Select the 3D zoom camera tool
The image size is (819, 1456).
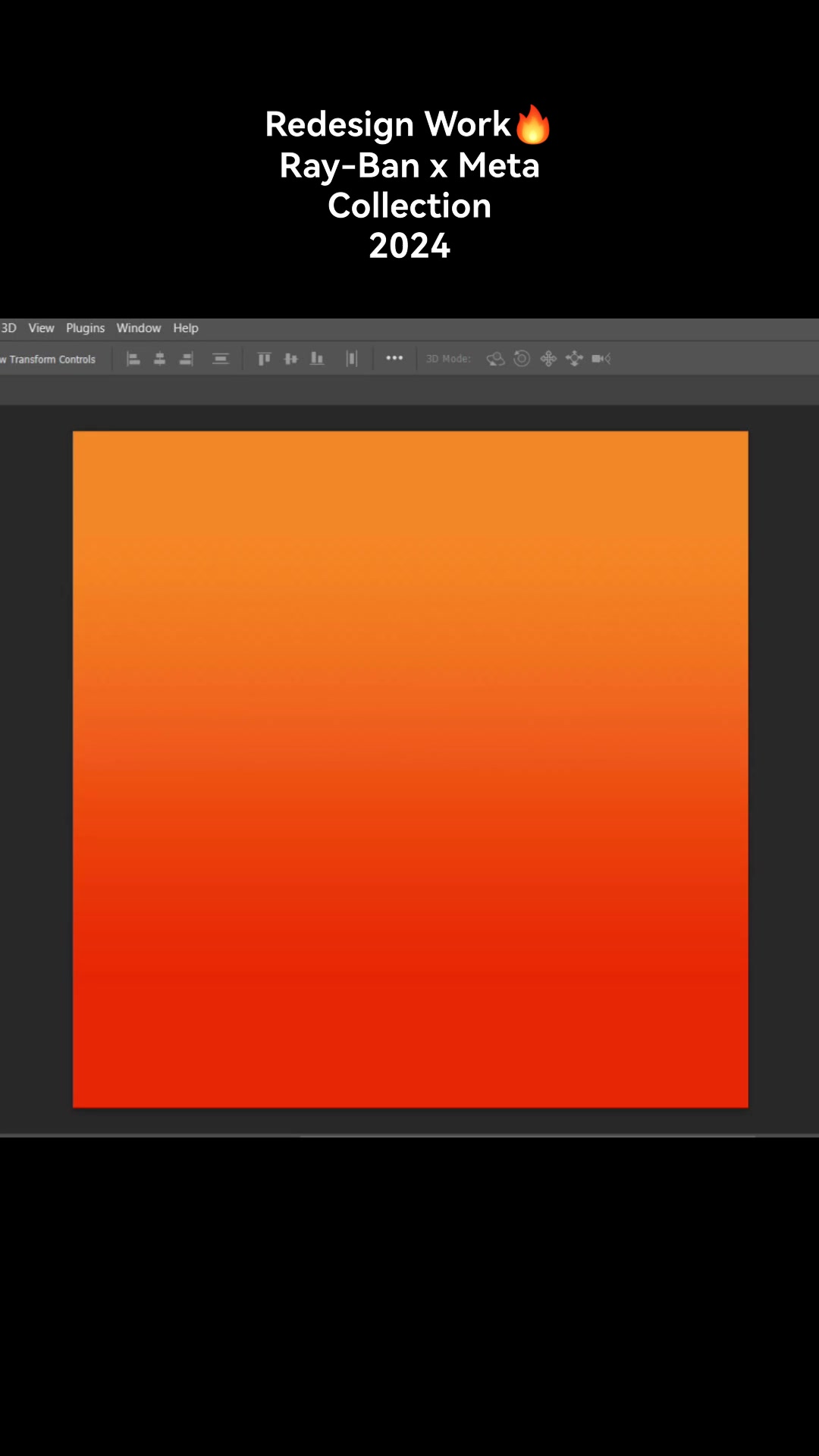tap(601, 359)
